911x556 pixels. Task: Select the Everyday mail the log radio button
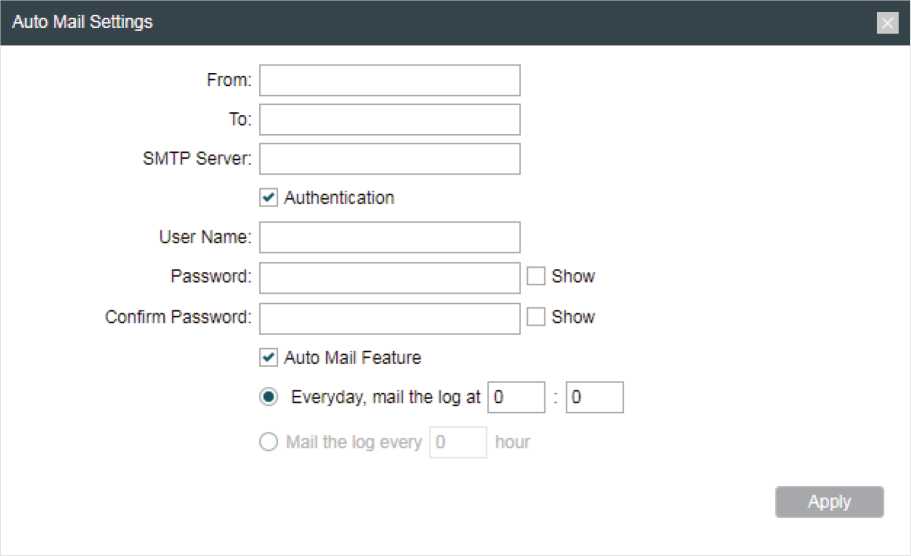[268, 397]
